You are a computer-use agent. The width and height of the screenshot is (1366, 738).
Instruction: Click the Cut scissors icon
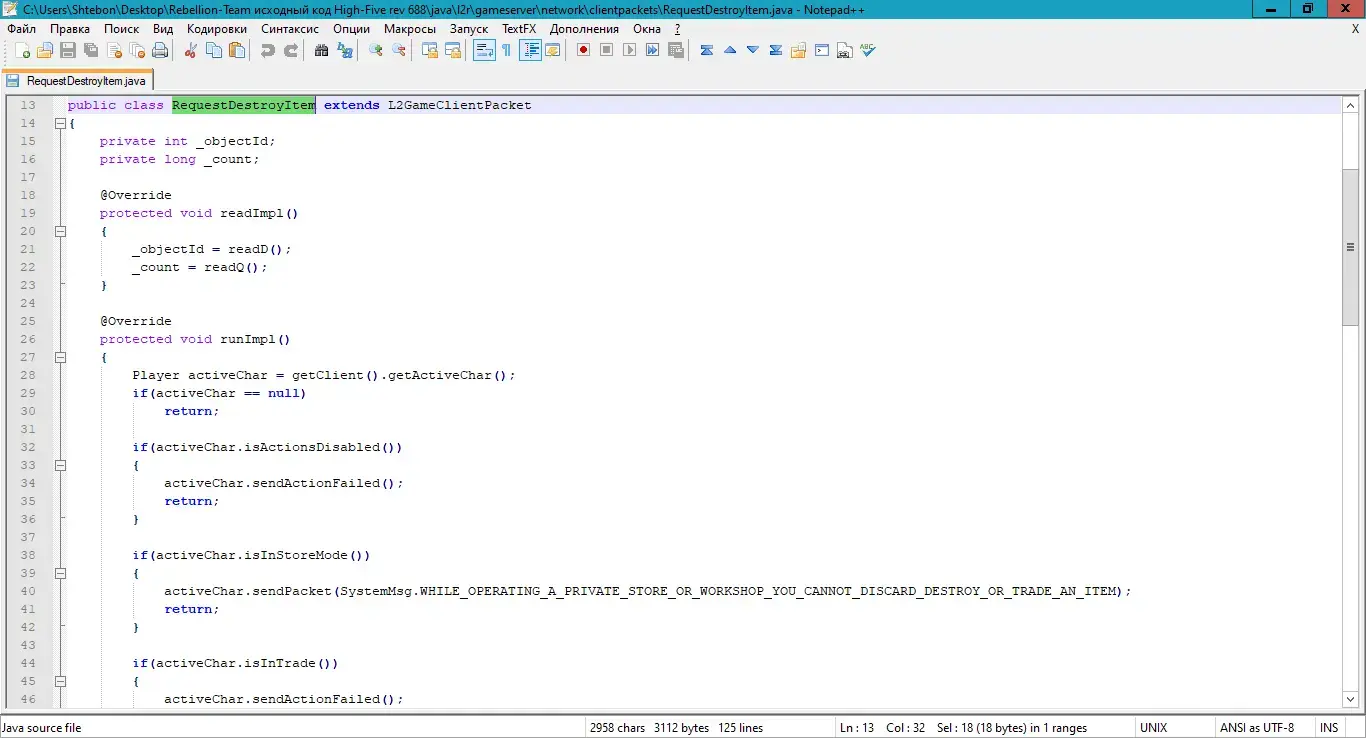[x=190, y=50]
